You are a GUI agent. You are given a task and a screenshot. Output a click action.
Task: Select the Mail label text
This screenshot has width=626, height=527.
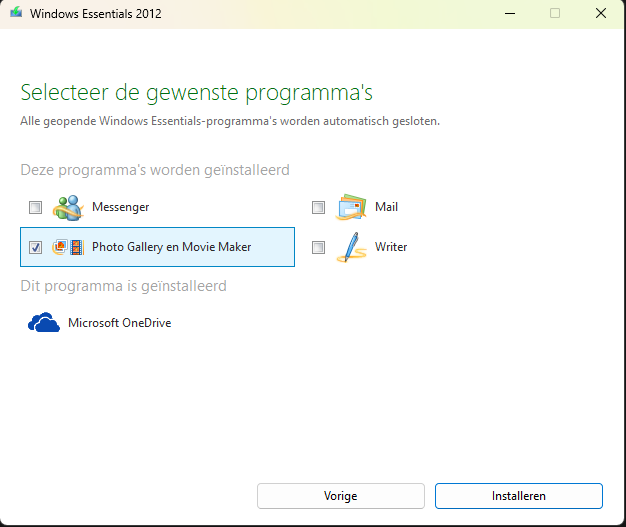(386, 207)
